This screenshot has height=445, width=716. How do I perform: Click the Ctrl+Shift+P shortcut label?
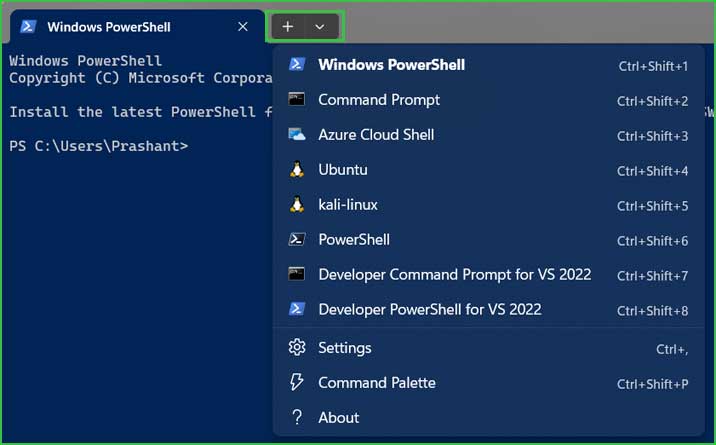(x=653, y=384)
